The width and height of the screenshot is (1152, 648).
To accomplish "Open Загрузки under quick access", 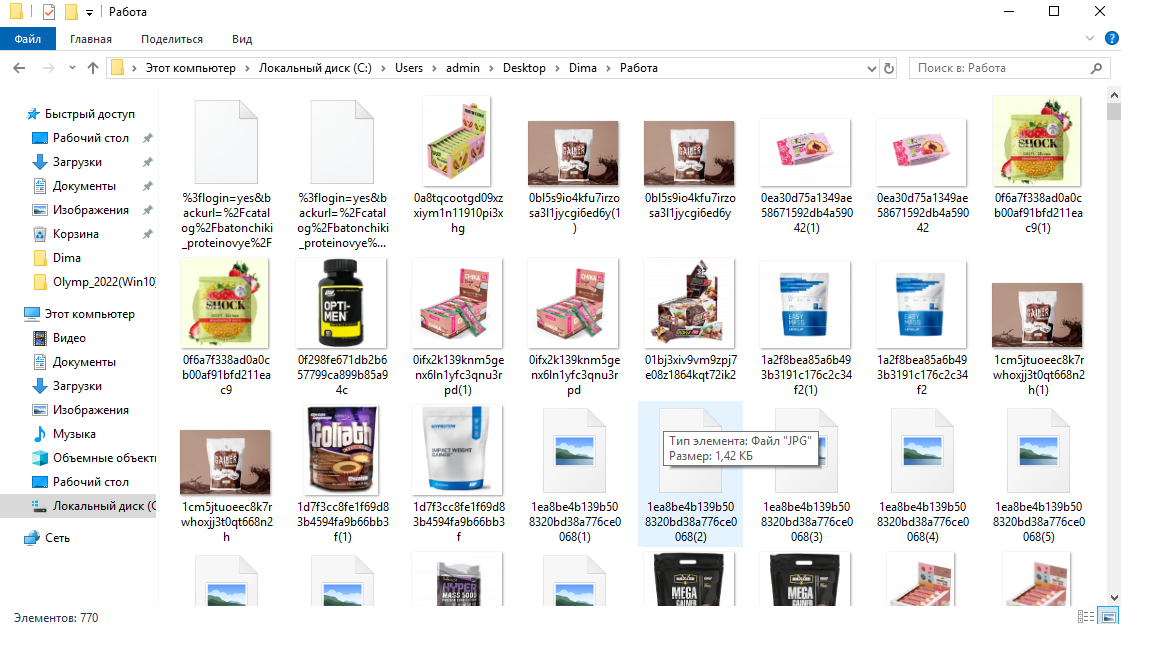I will 77,162.
